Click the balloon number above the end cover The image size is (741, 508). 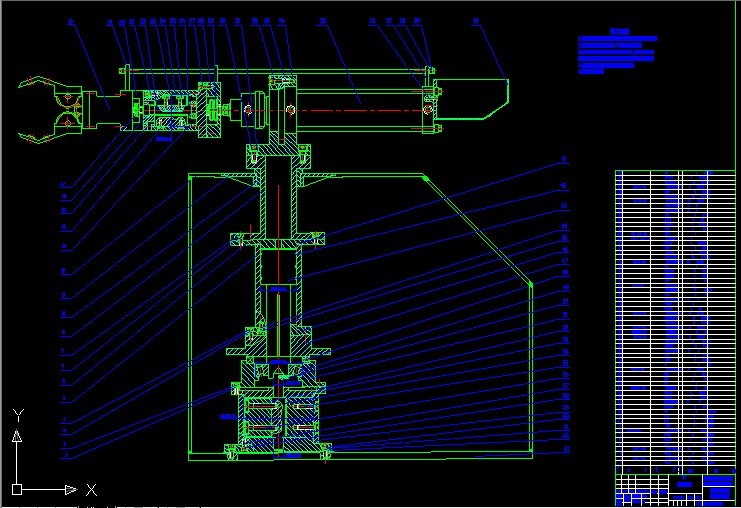[475, 21]
